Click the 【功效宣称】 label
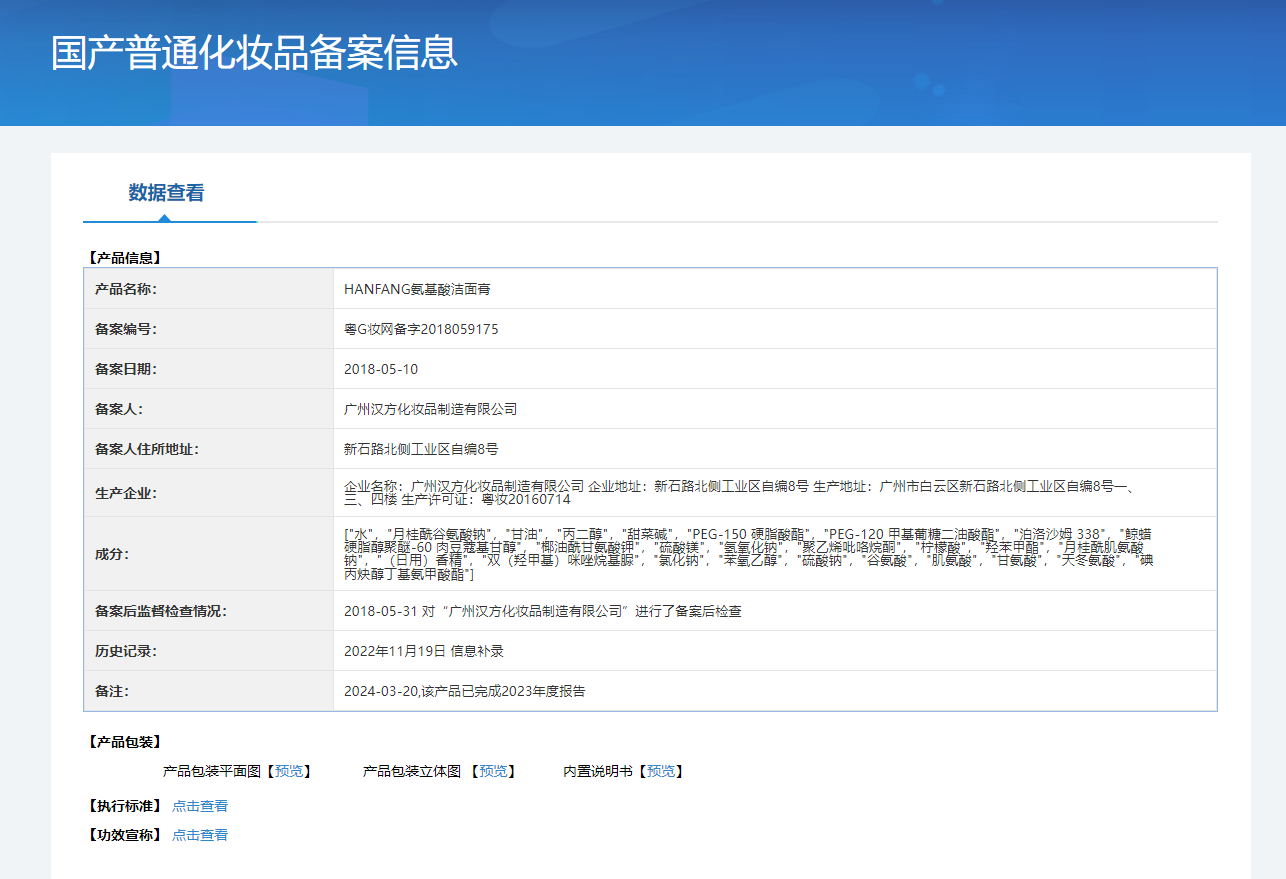 [x=125, y=835]
